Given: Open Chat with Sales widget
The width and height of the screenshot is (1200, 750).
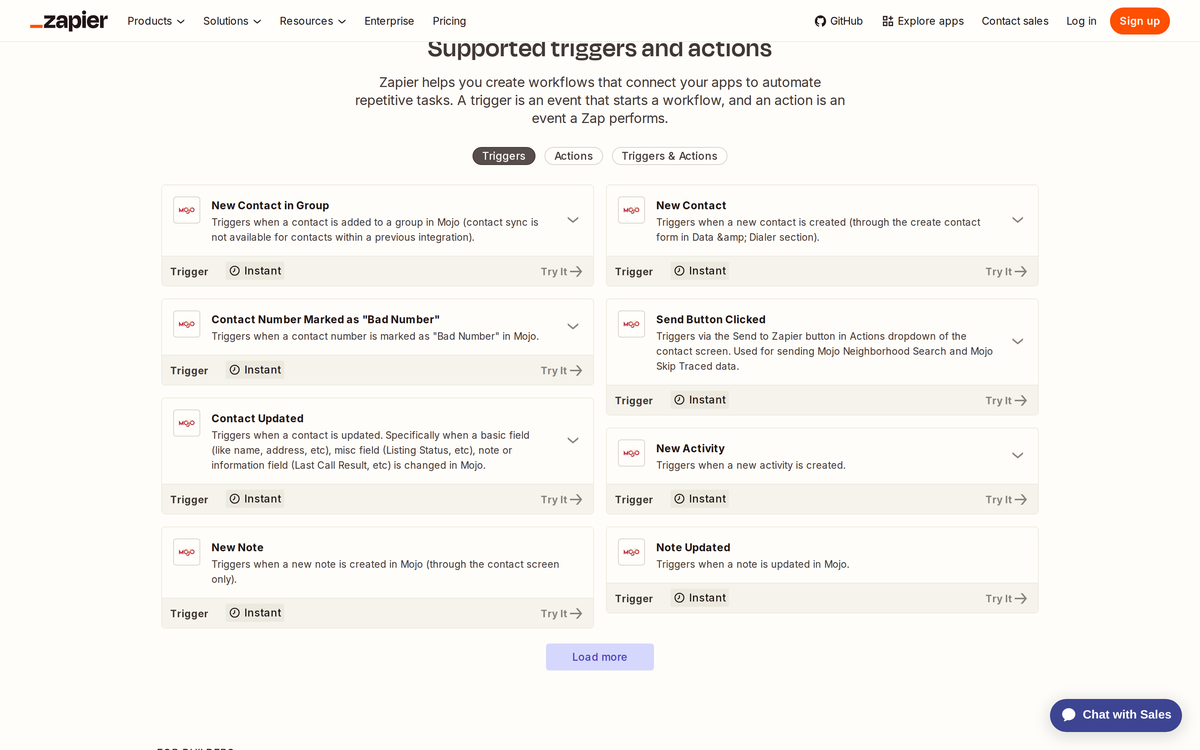Looking at the screenshot, I should tap(1116, 715).
